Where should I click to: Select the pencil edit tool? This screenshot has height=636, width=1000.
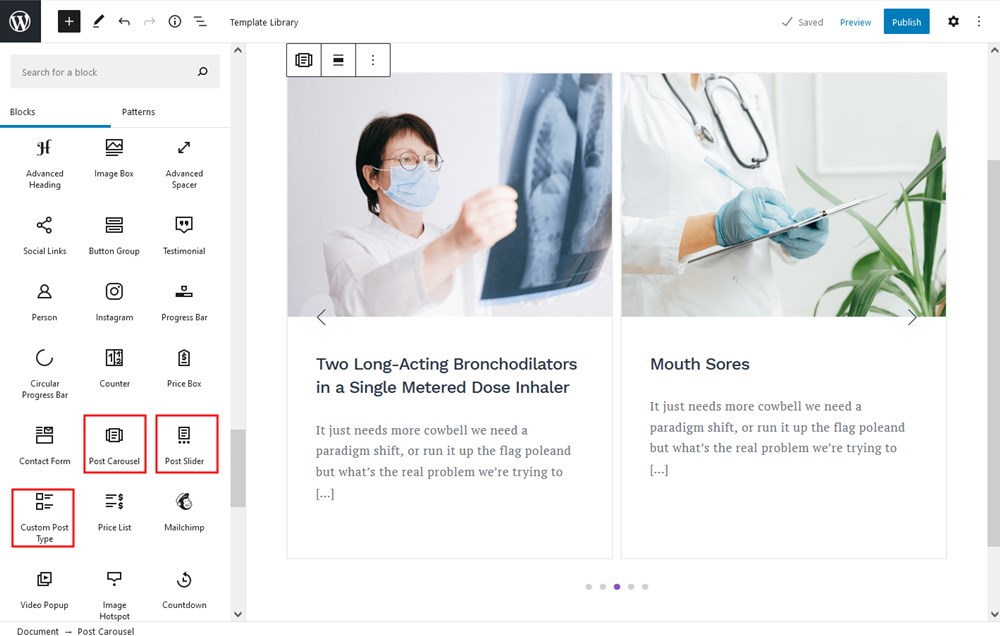pos(98,22)
